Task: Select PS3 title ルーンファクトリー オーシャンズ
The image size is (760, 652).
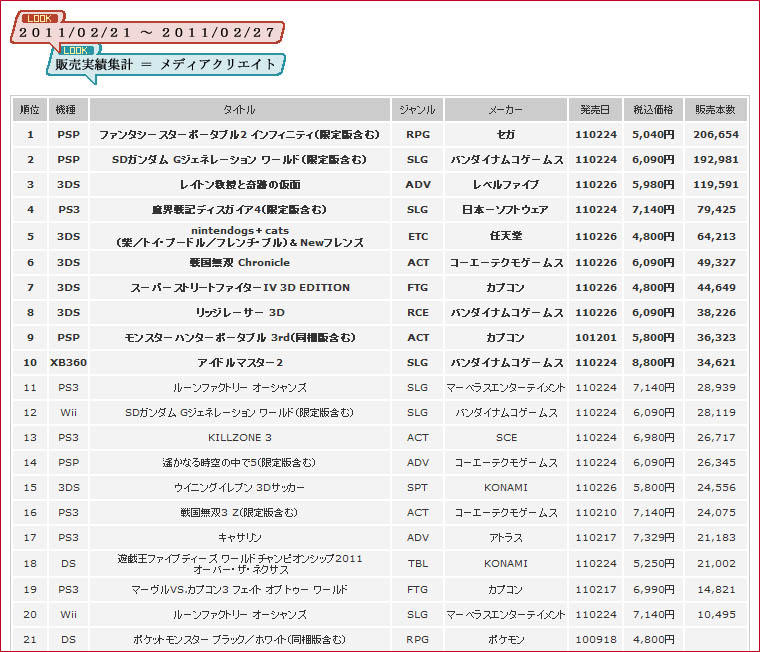Action: (239, 388)
